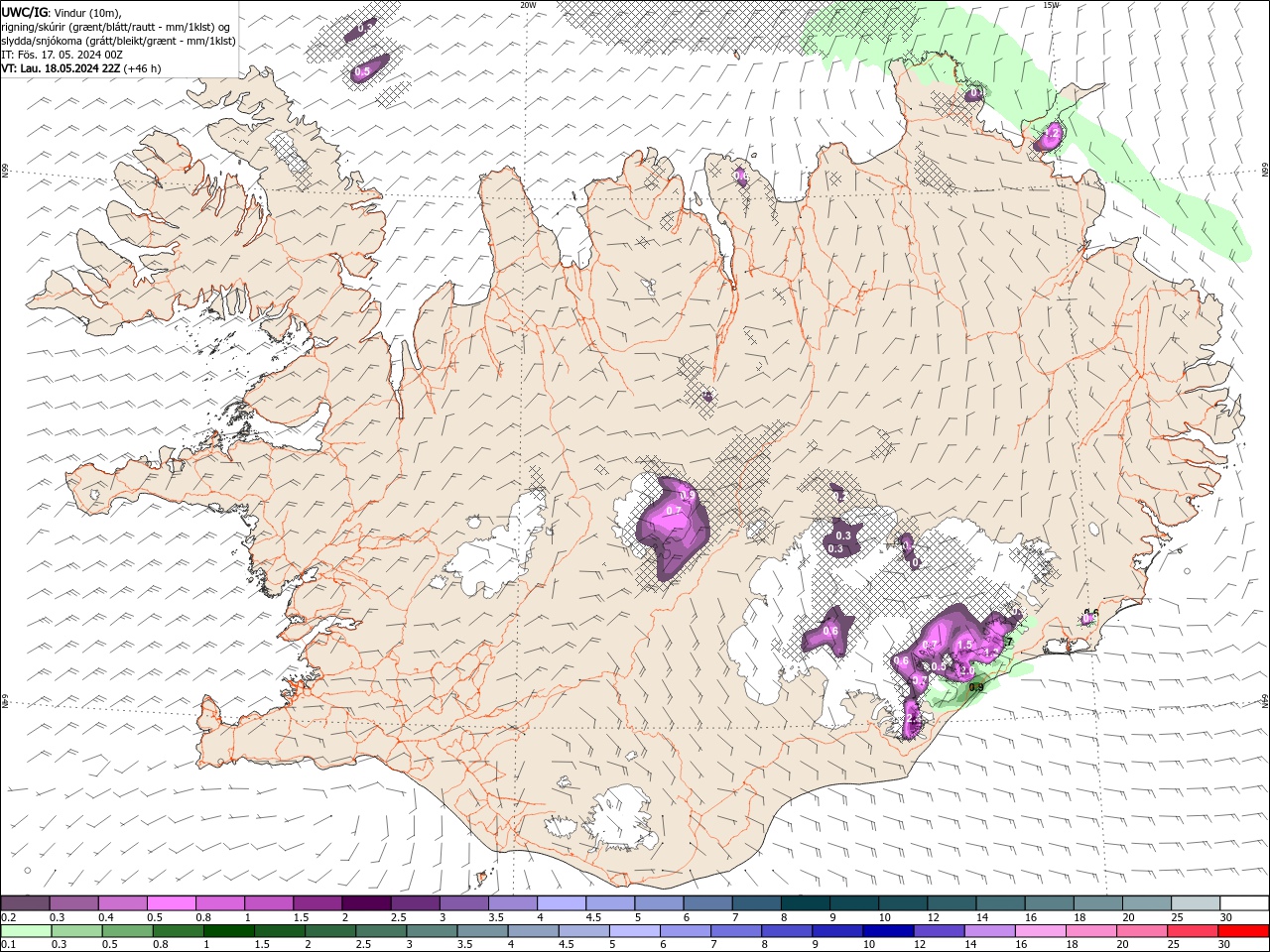This screenshot has width=1270, height=952.
Task: Select the 16 grey-teal swatch in the upper colorbar
Action: point(1049,903)
